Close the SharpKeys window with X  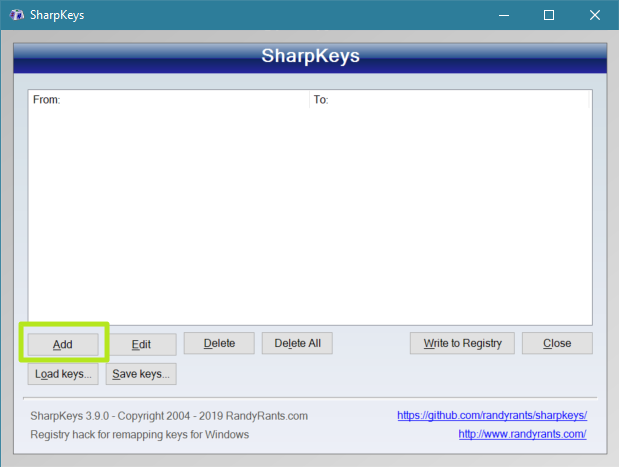pyautogui.click(x=595, y=15)
